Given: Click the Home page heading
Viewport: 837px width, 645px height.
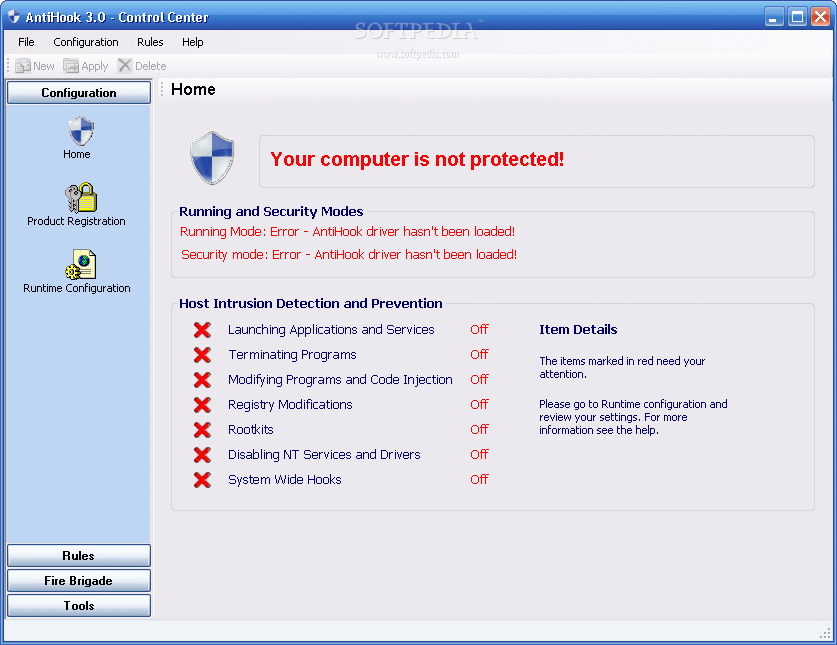Looking at the screenshot, I should tap(193, 89).
